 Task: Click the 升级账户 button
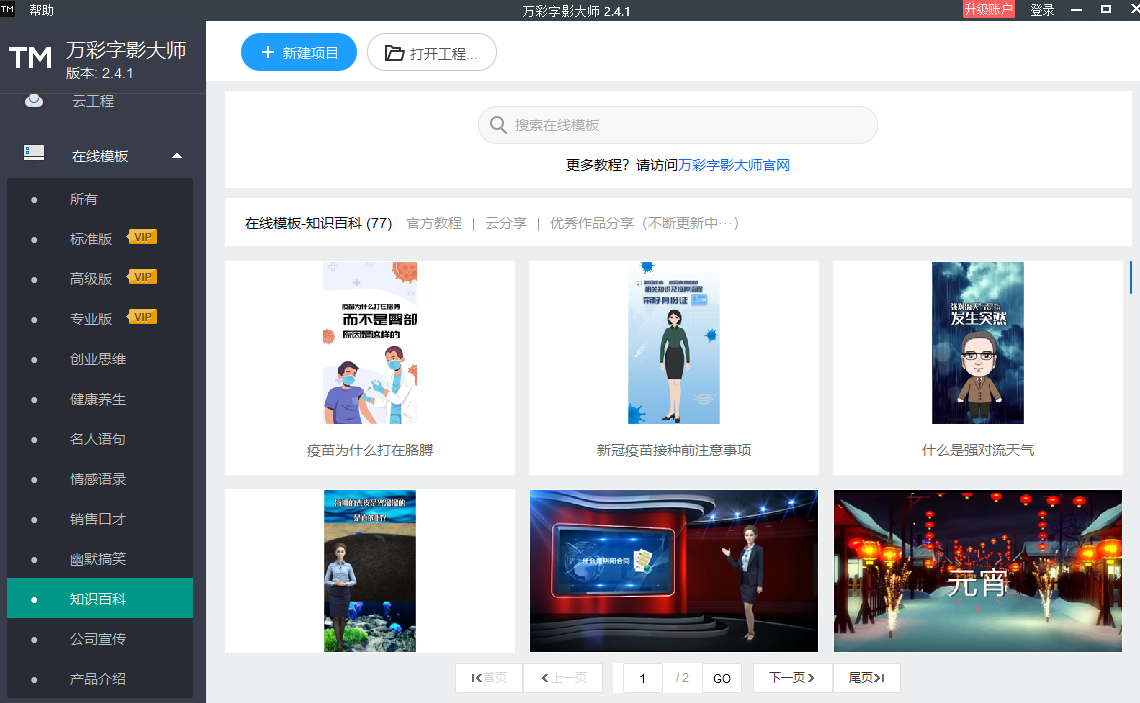pyautogui.click(x=989, y=8)
